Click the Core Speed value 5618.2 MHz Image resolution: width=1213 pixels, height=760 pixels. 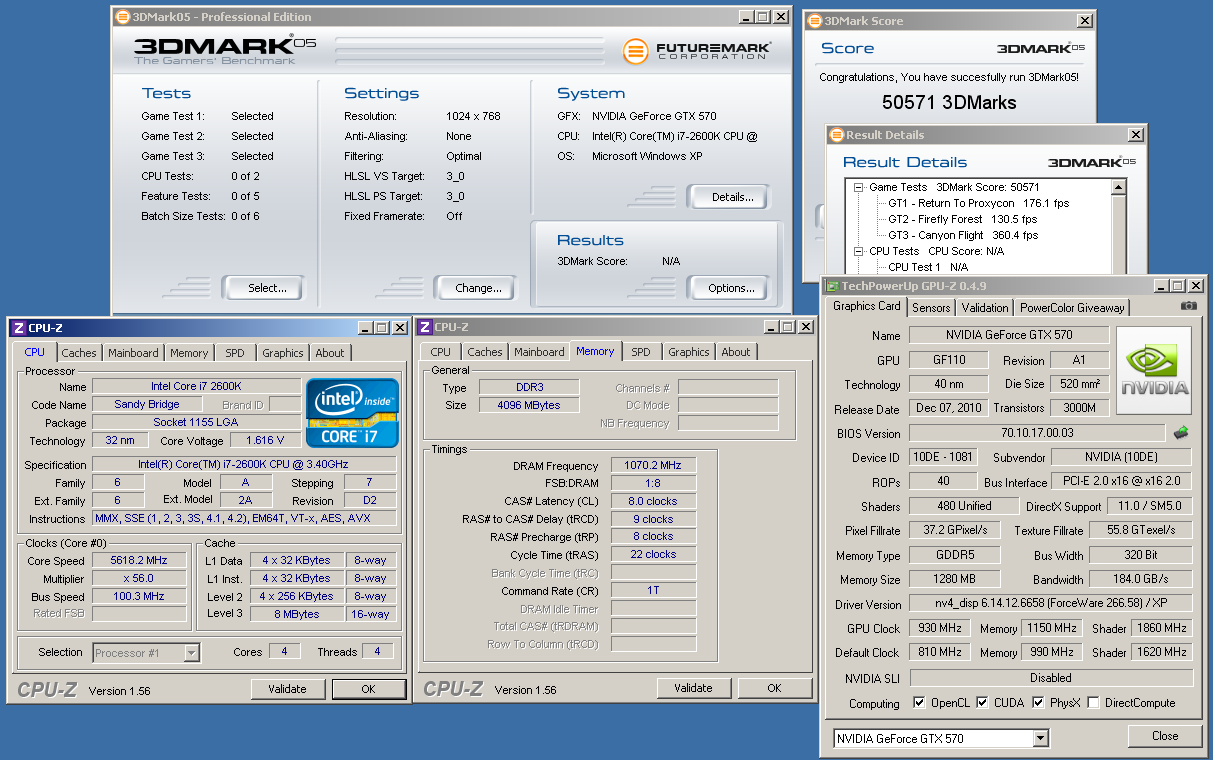tap(139, 561)
